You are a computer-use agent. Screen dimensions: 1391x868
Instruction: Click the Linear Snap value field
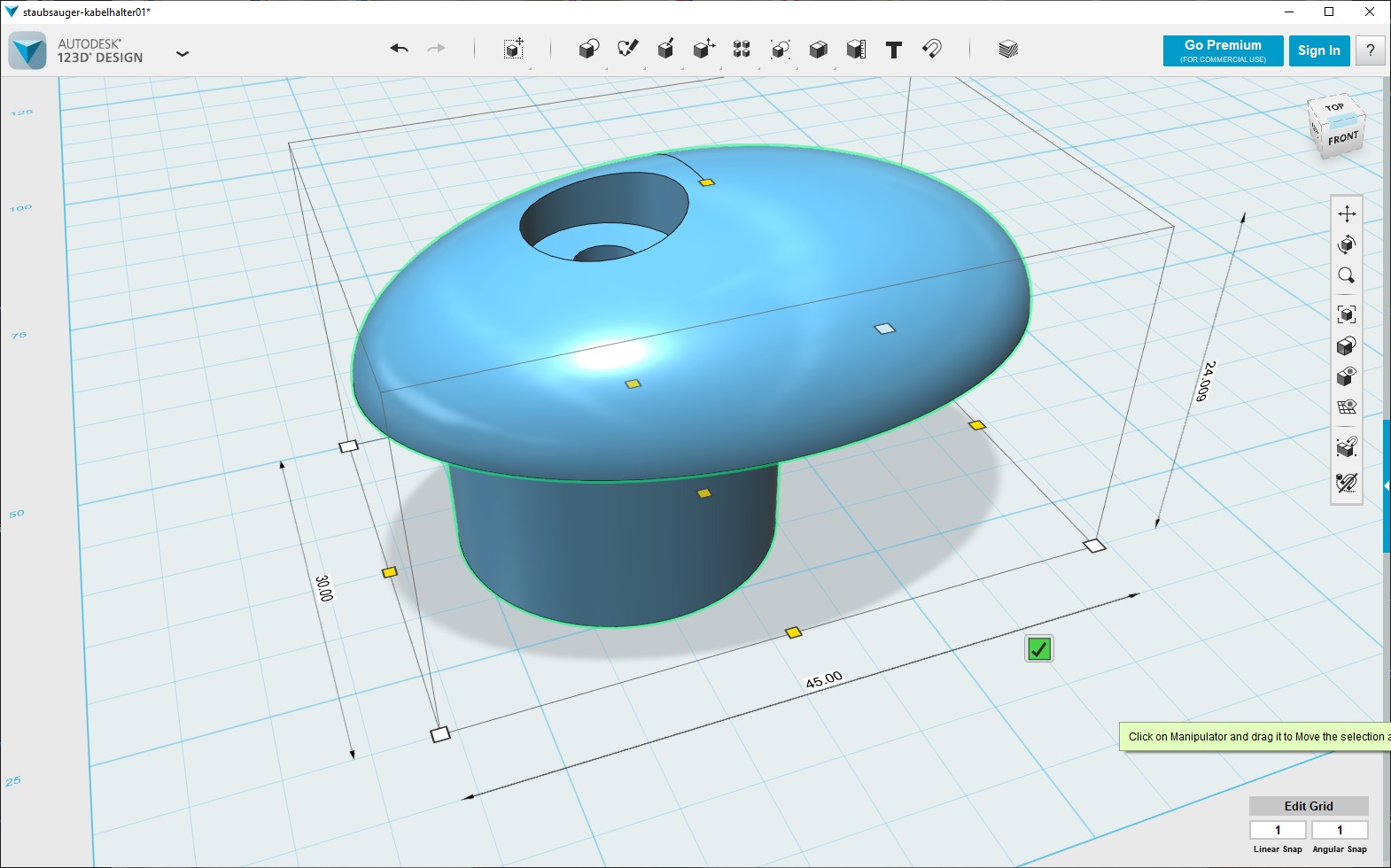(1278, 830)
